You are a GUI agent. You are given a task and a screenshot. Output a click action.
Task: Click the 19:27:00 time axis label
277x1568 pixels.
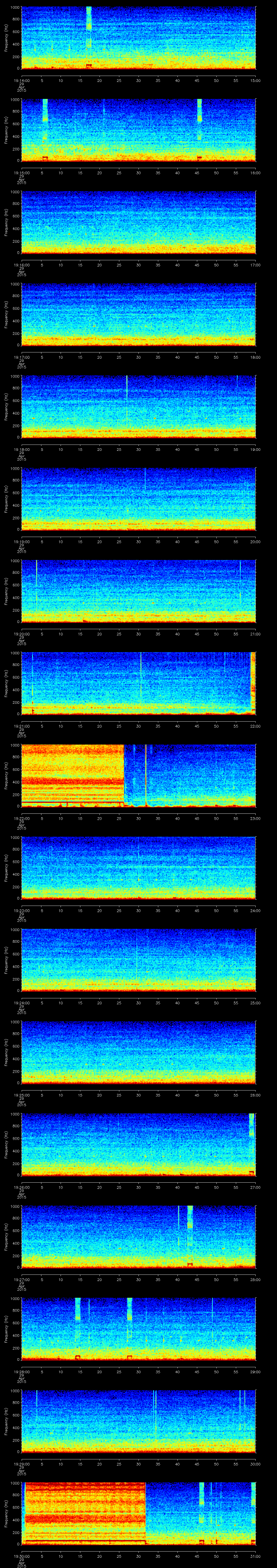21,1279
